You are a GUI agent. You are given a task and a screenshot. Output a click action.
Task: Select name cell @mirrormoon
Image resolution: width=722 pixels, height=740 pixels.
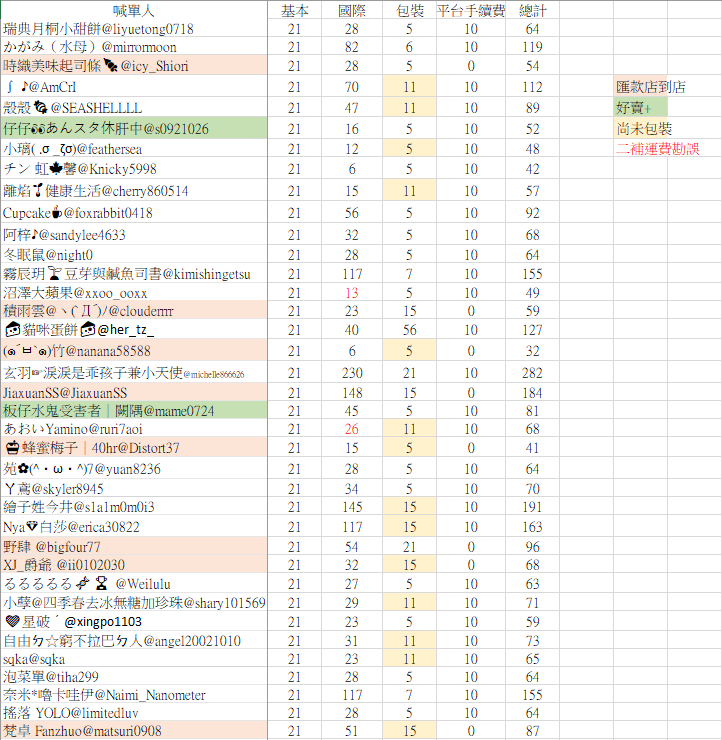pyautogui.click(x=134, y=47)
